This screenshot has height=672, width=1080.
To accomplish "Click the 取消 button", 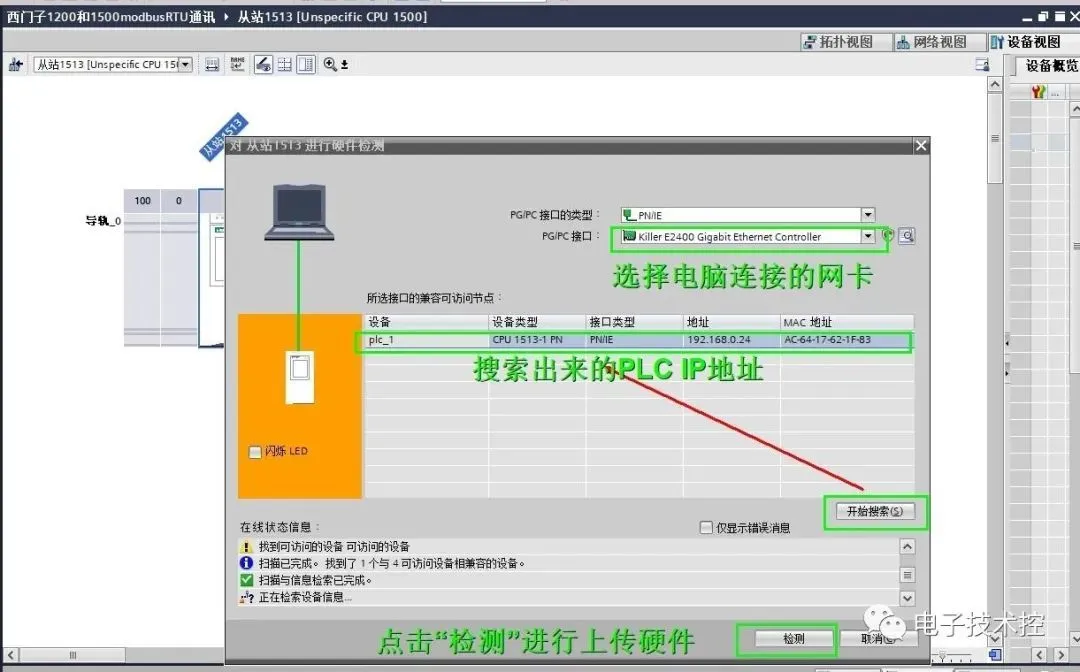I will pos(878,639).
